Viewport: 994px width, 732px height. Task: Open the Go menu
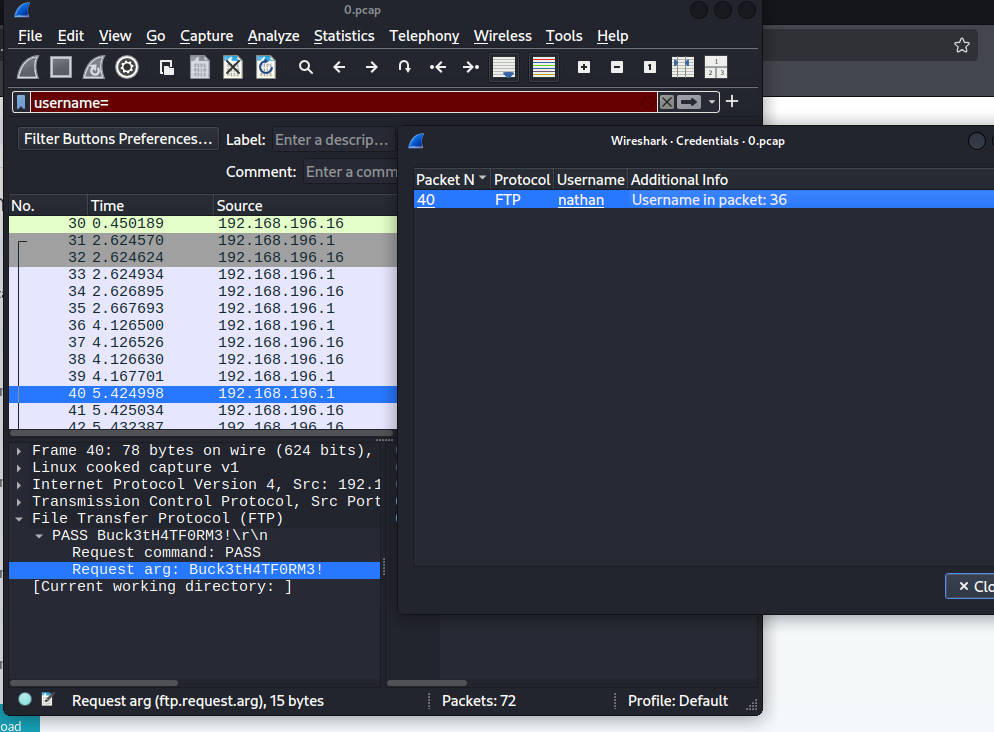point(155,36)
